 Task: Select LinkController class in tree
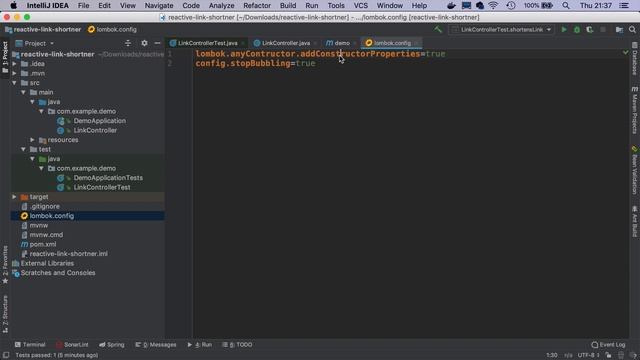95,130
